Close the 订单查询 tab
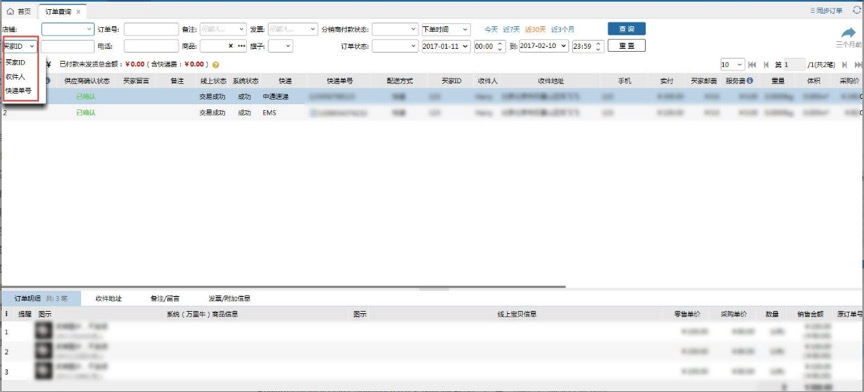Image resolution: width=864 pixels, height=392 pixels. click(78, 12)
